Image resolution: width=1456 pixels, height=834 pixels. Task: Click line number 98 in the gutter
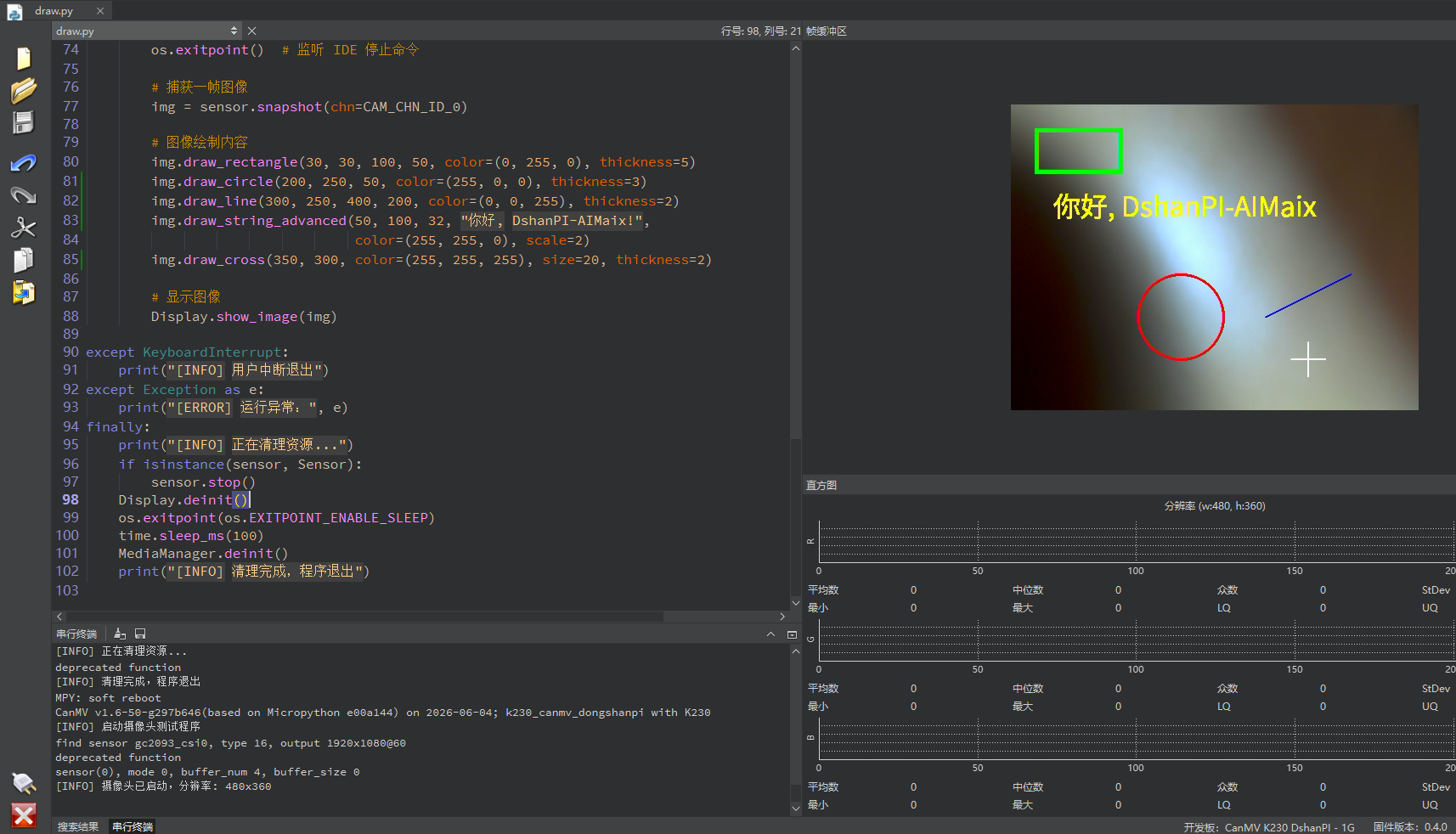click(x=71, y=499)
